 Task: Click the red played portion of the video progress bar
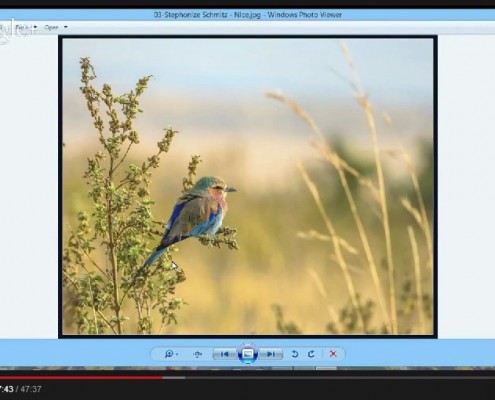(x=81, y=378)
